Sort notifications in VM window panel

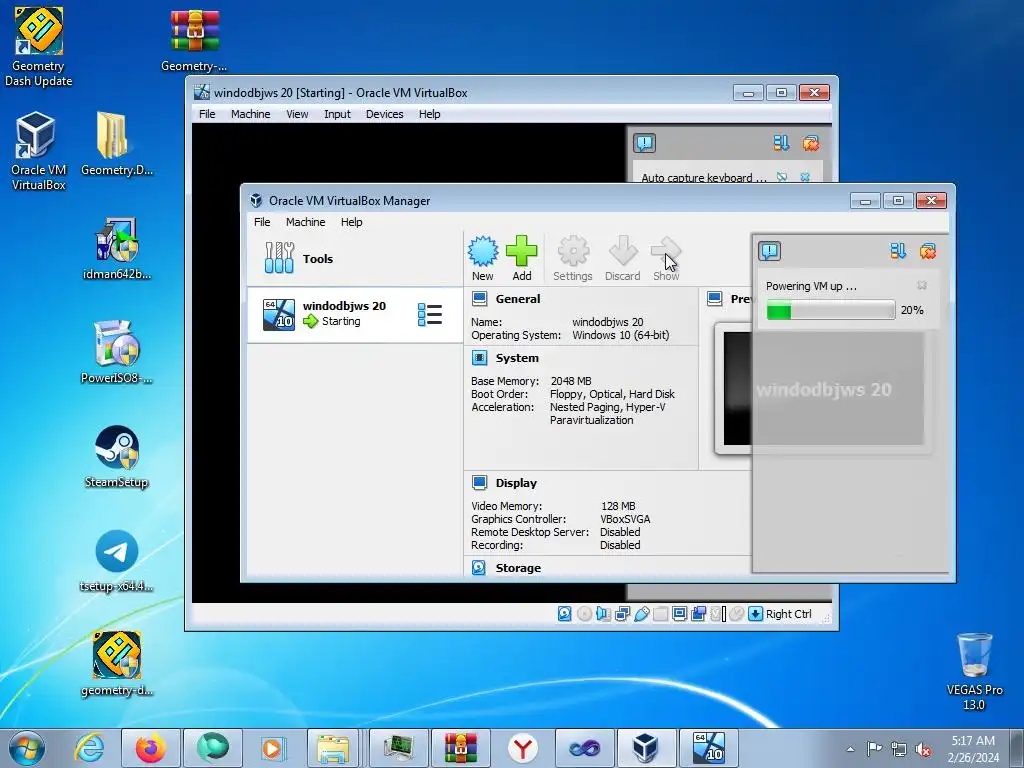click(x=781, y=143)
